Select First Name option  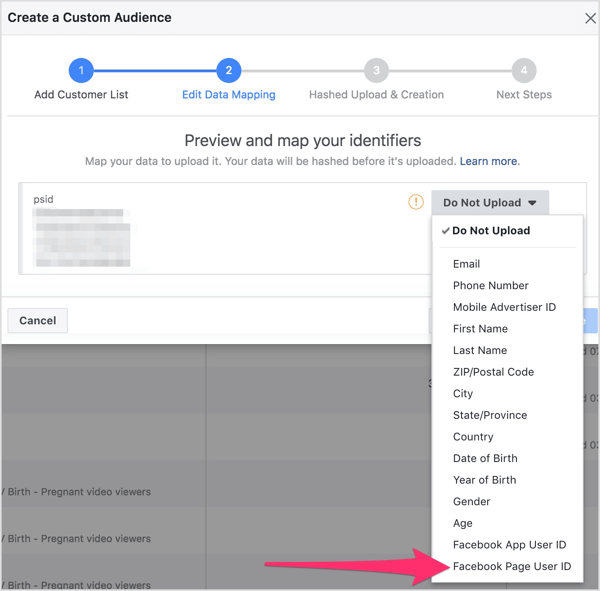pyautogui.click(x=480, y=329)
